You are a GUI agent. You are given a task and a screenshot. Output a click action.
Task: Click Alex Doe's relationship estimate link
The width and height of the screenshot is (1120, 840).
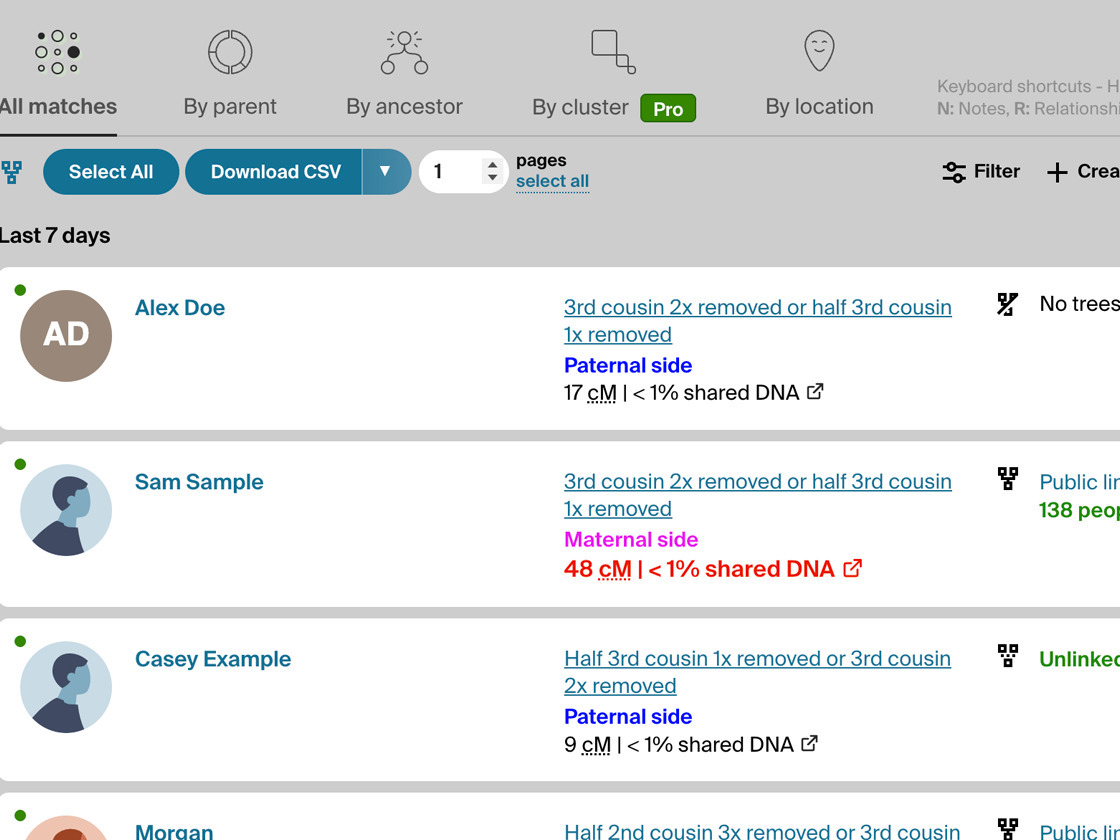pos(757,321)
